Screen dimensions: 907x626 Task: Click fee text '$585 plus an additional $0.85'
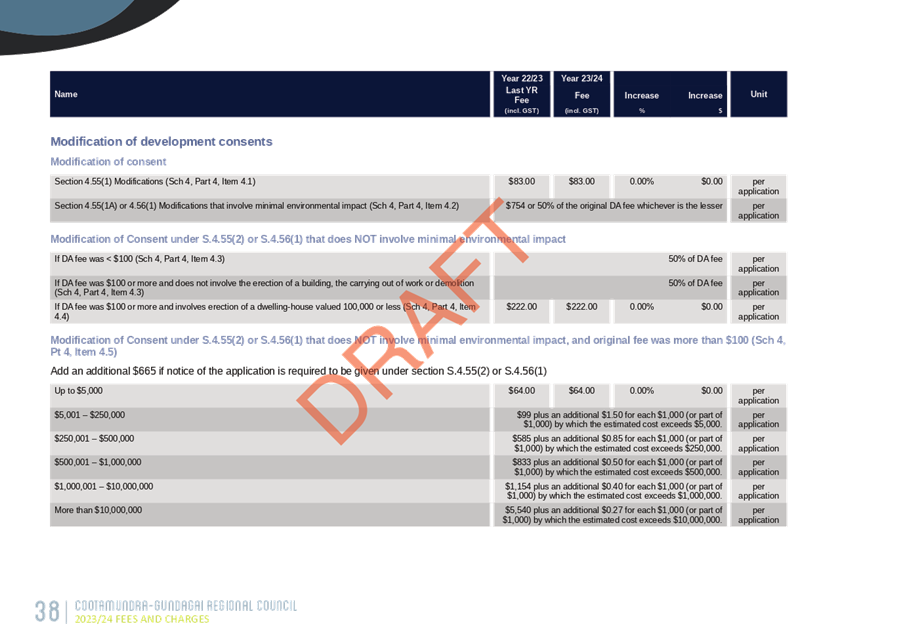click(x=617, y=443)
